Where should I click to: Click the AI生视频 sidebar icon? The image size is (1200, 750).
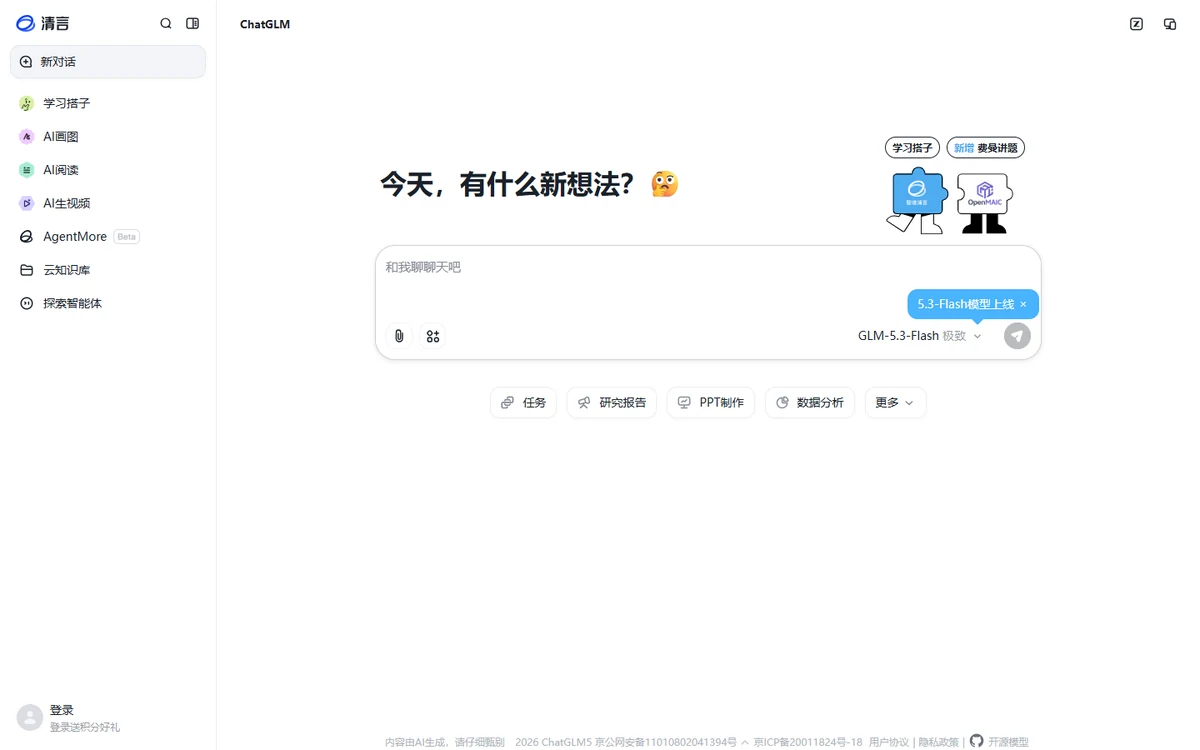(27, 203)
